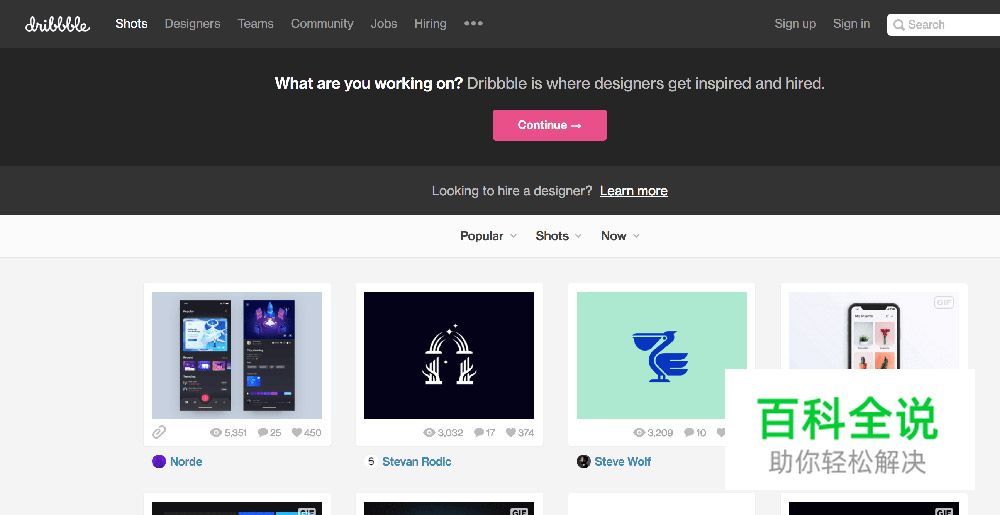Open the three-dots more menu
Image resolution: width=1000 pixels, height=515 pixels.
coord(473,24)
